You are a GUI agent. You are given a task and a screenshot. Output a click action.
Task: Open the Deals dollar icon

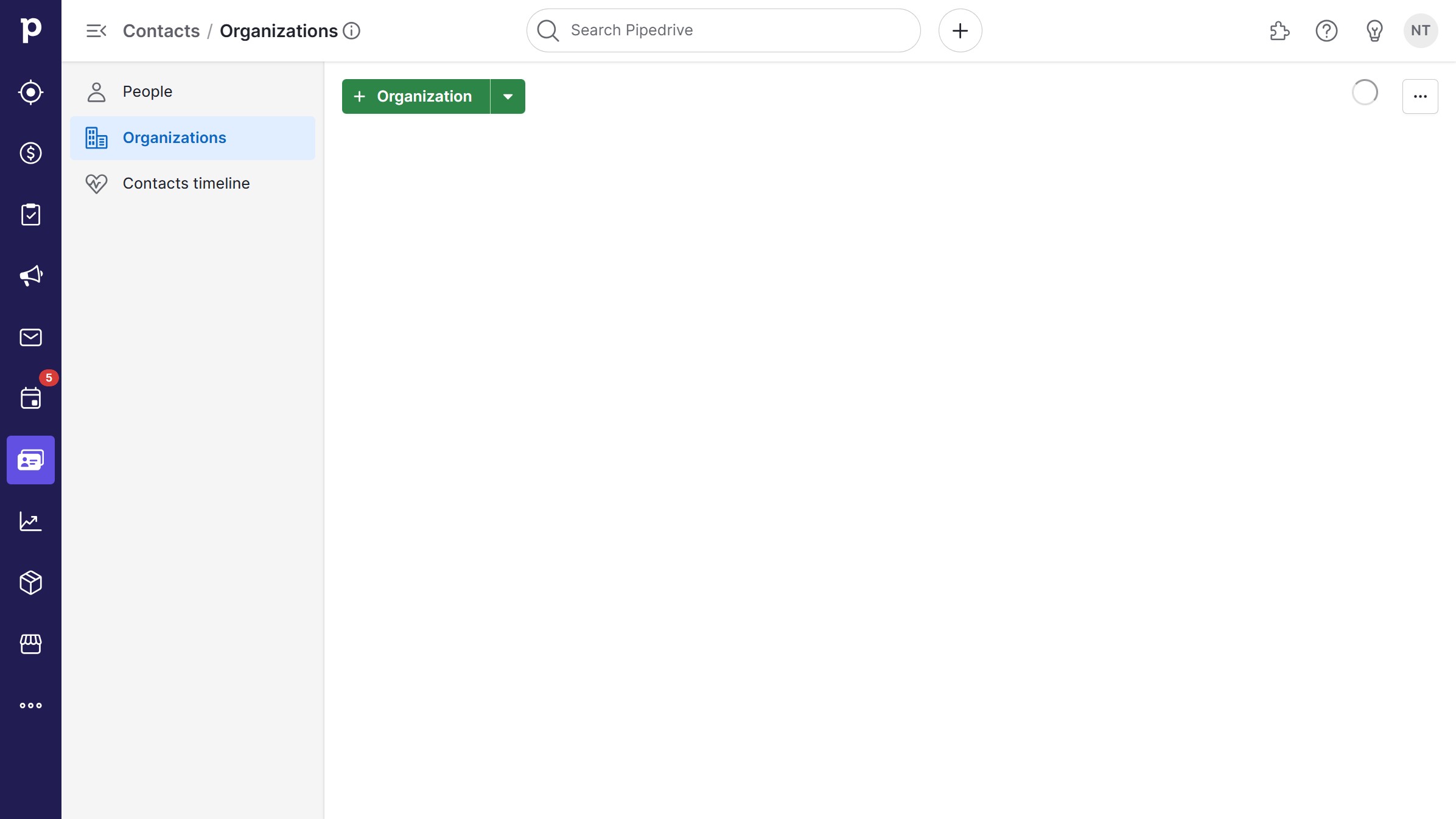click(x=30, y=153)
